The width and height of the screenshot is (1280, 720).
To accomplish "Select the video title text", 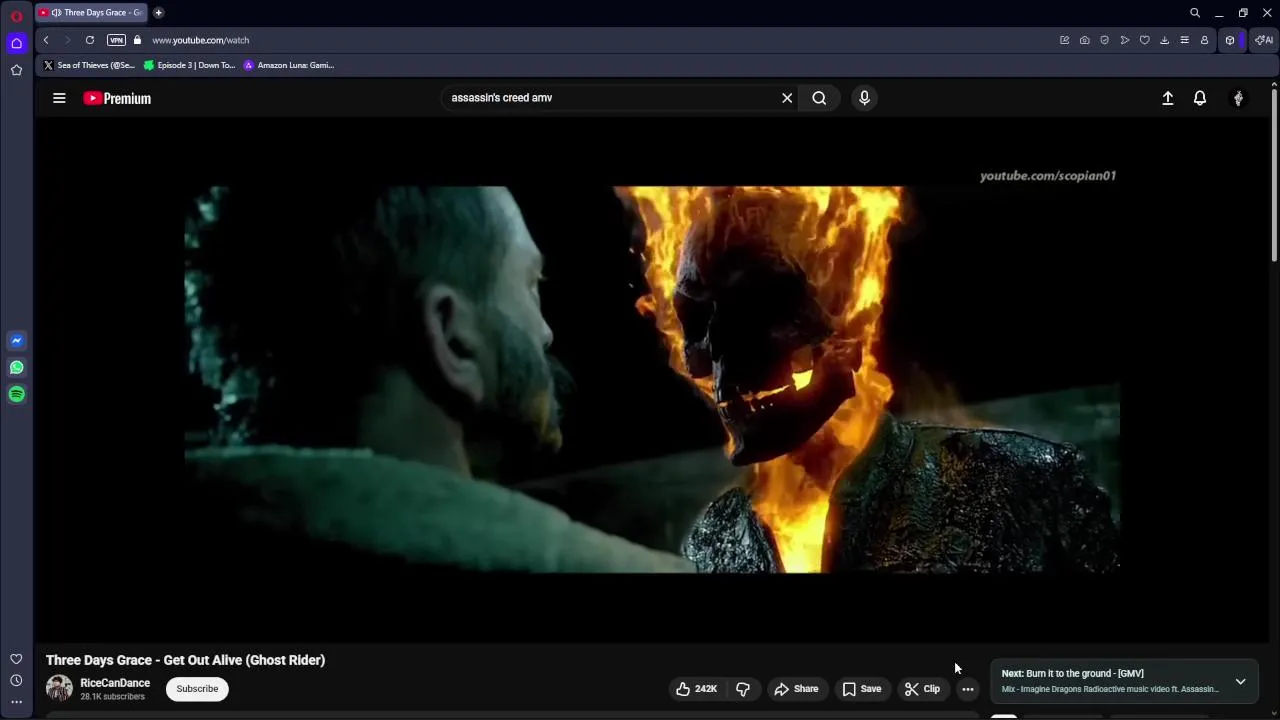I will [x=185, y=660].
